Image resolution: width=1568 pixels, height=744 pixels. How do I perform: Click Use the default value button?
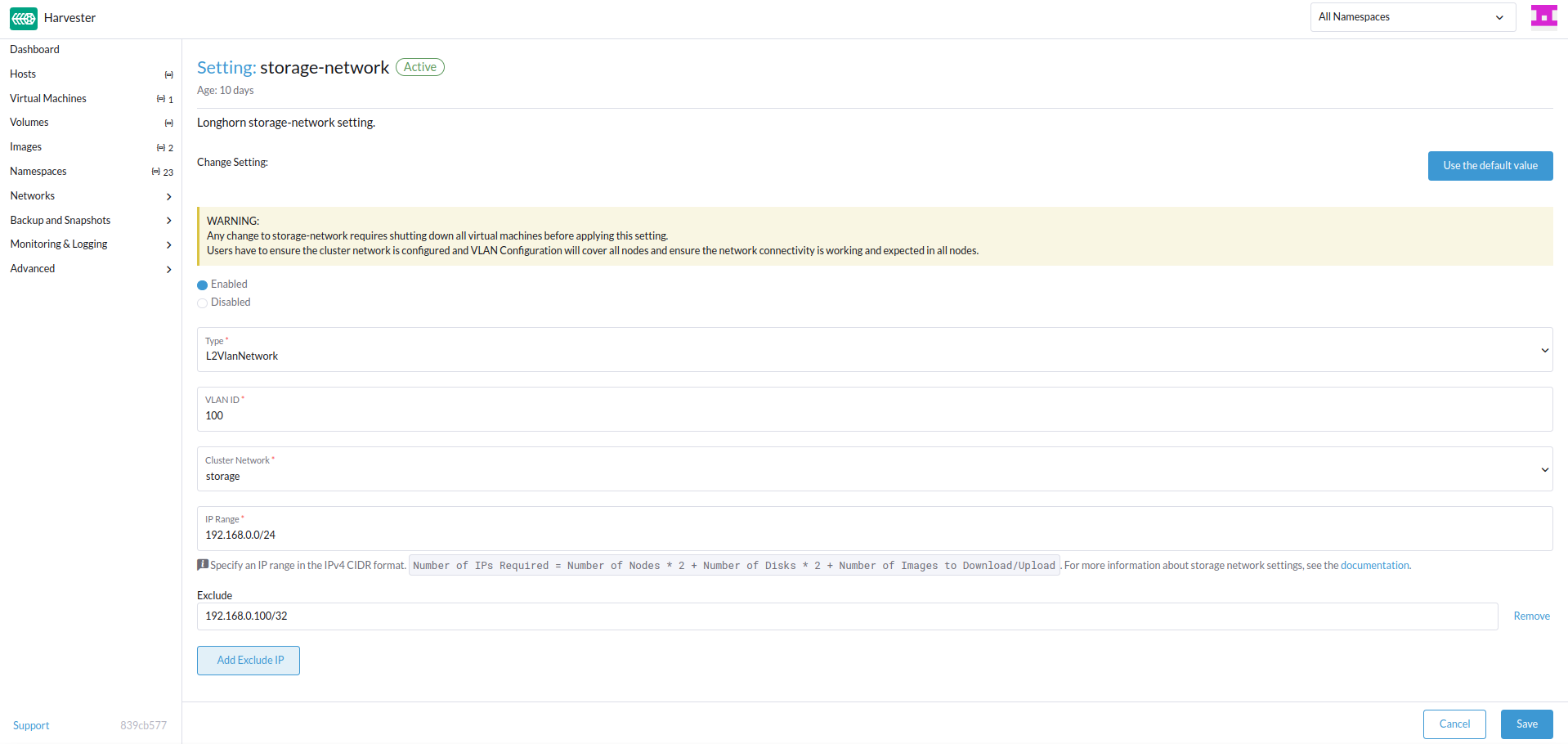click(x=1490, y=166)
